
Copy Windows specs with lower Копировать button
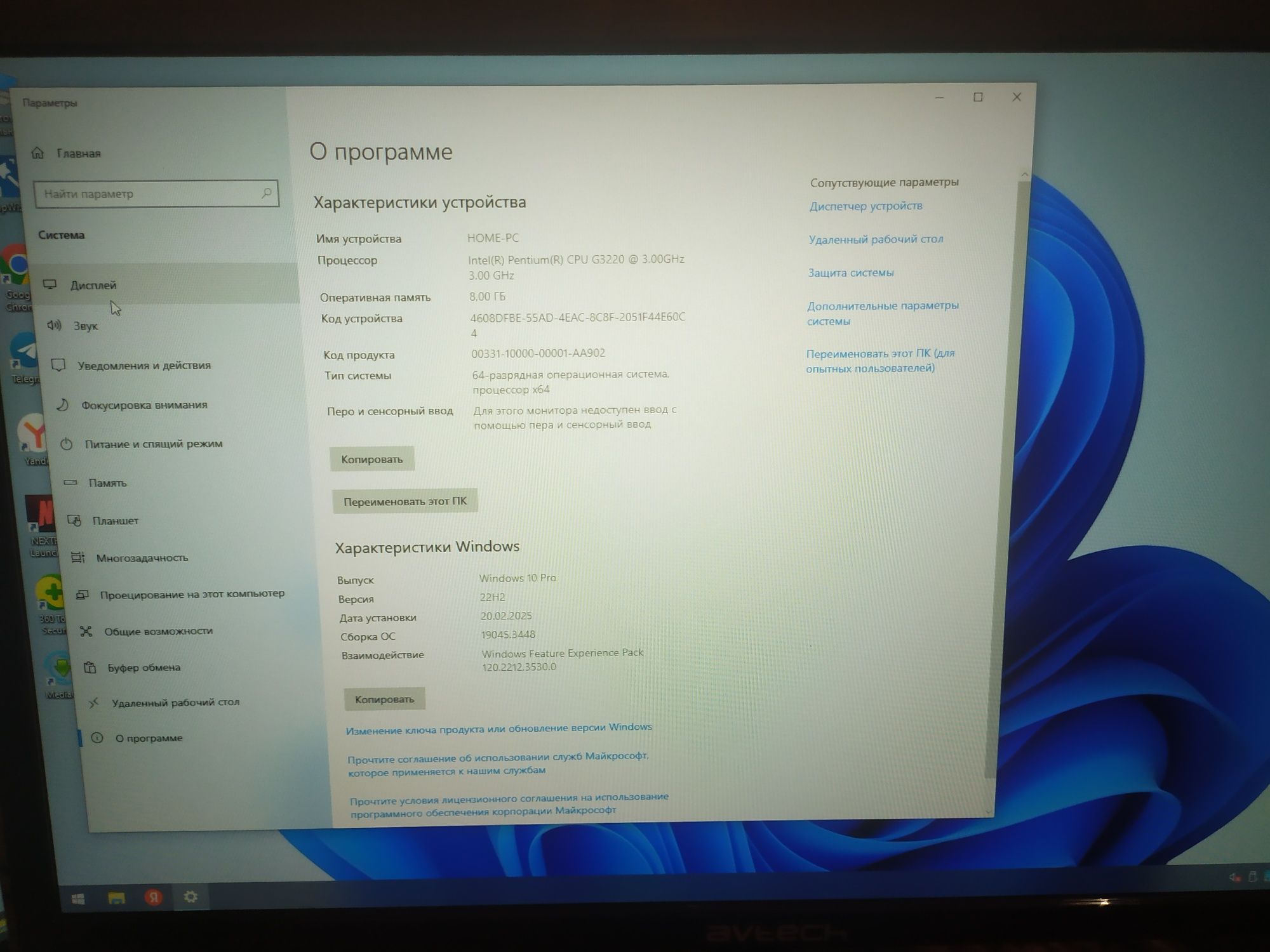click(x=384, y=699)
